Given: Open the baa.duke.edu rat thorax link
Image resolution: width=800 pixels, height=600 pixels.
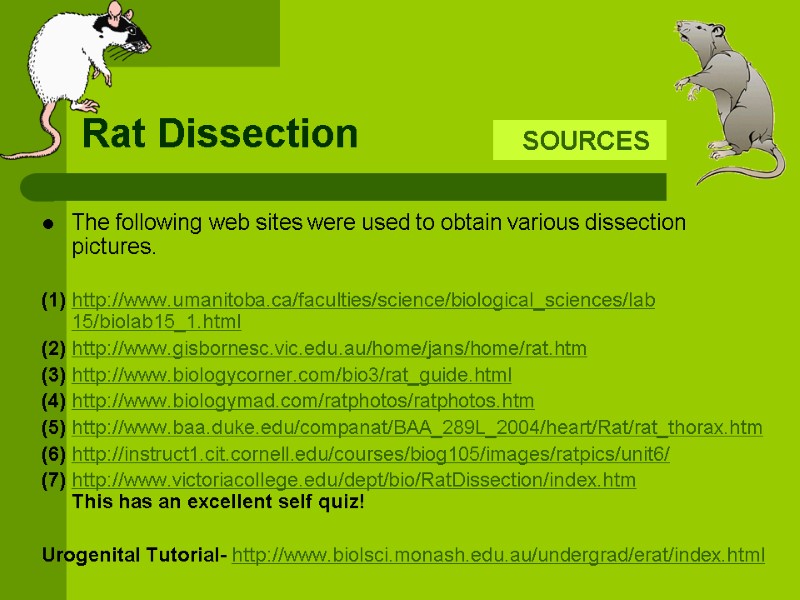Looking at the screenshot, I should (417, 428).
